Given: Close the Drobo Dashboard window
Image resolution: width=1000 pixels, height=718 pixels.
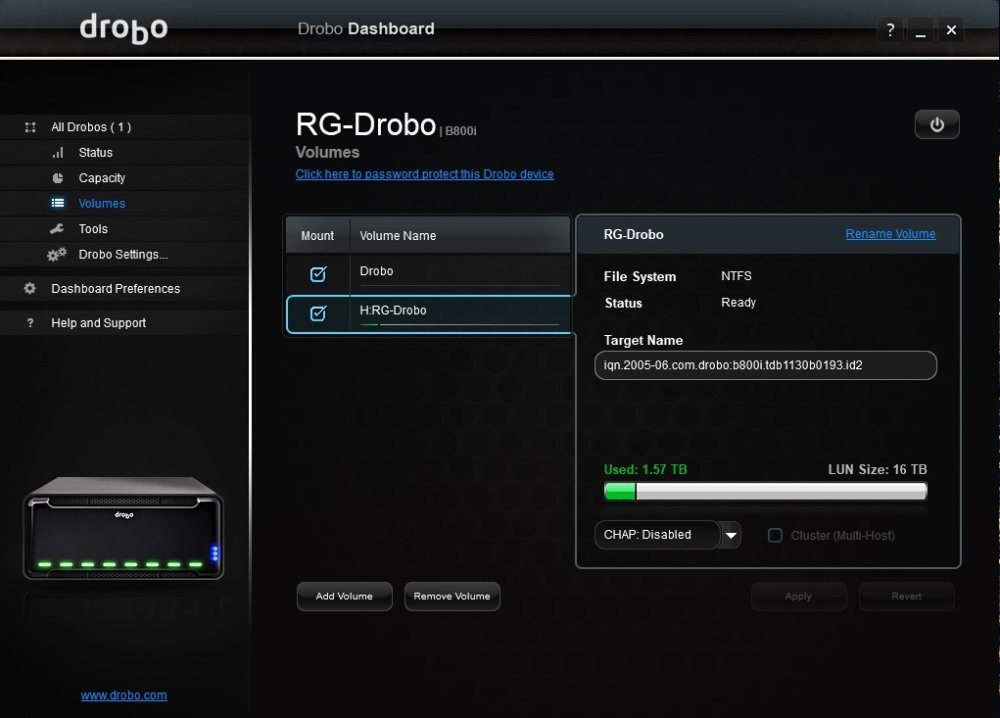Looking at the screenshot, I should click(951, 30).
